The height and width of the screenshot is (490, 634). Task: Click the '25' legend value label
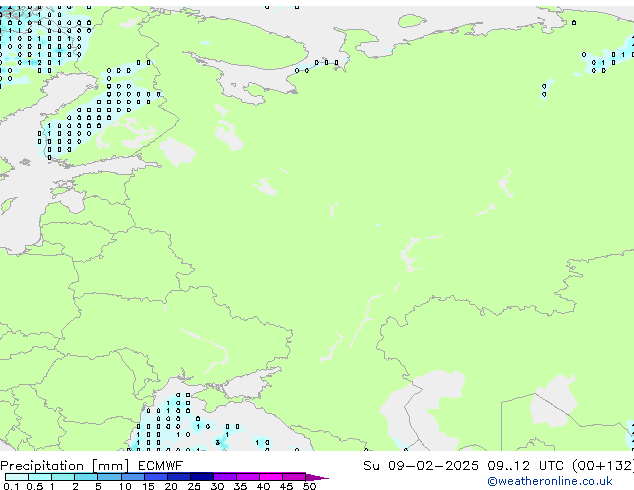click(194, 486)
